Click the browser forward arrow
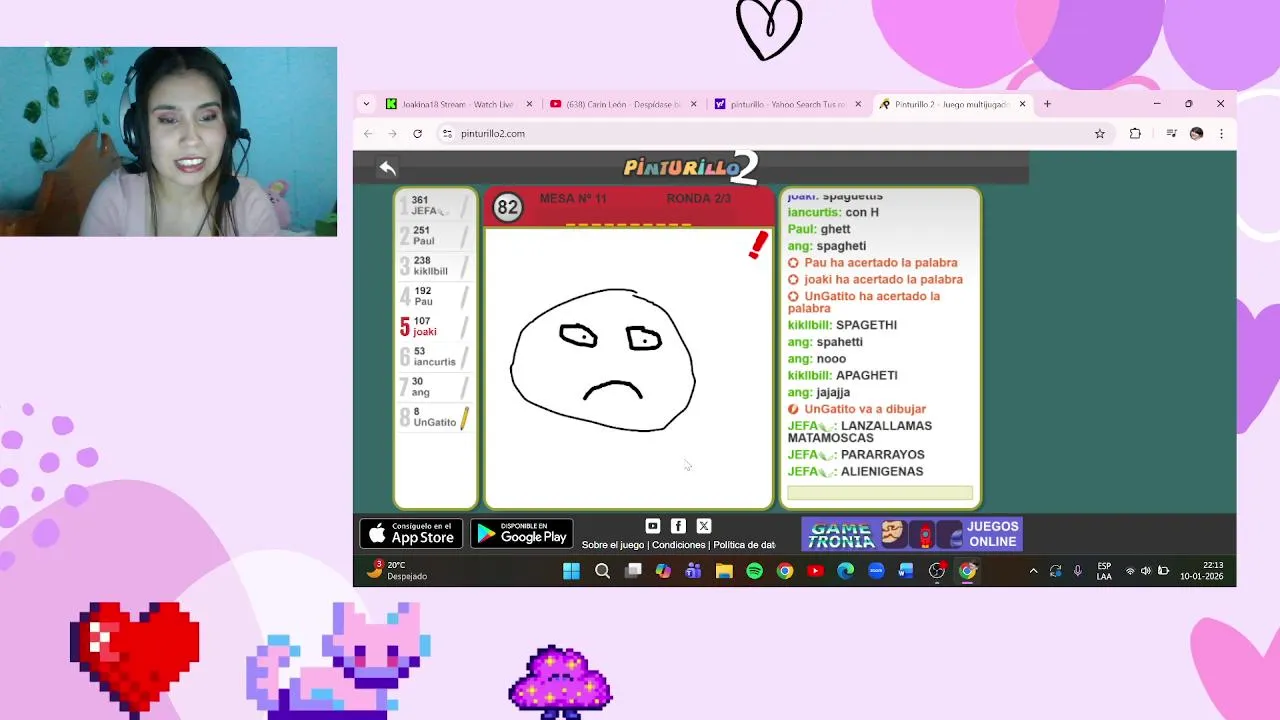 (x=393, y=134)
